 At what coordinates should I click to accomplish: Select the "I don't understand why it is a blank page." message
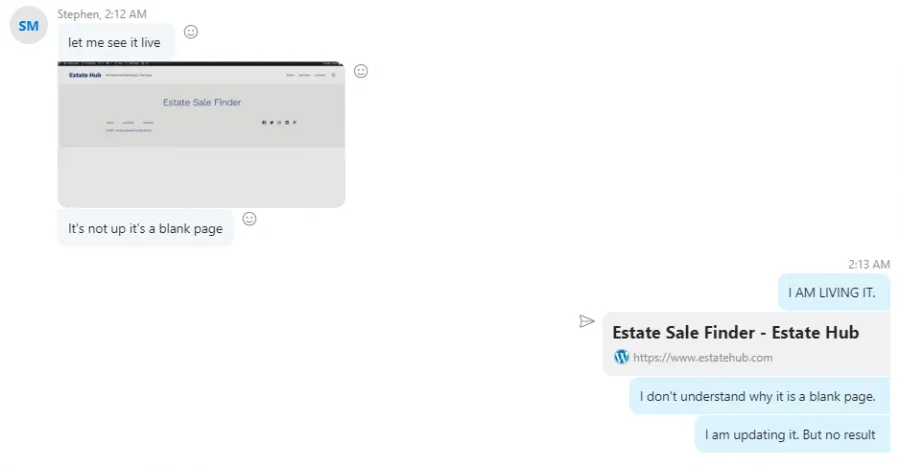(x=759, y=396)
